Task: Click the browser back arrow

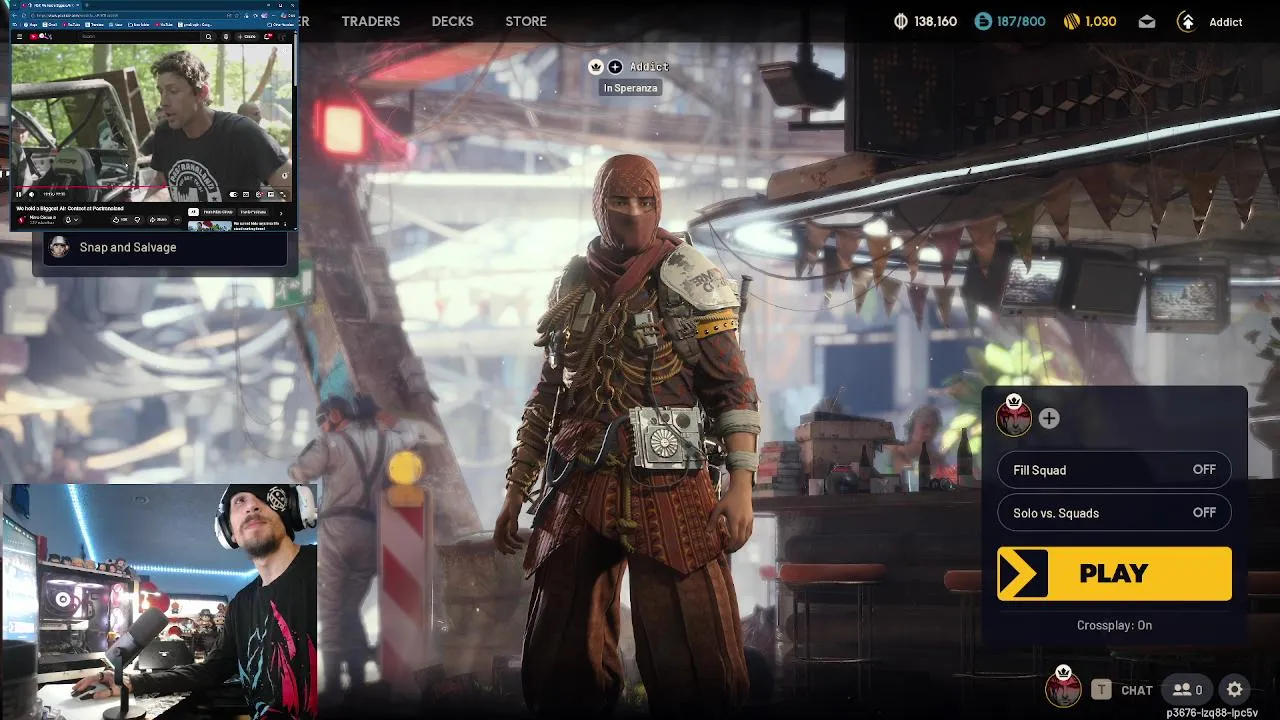Action: pos(15,16)
